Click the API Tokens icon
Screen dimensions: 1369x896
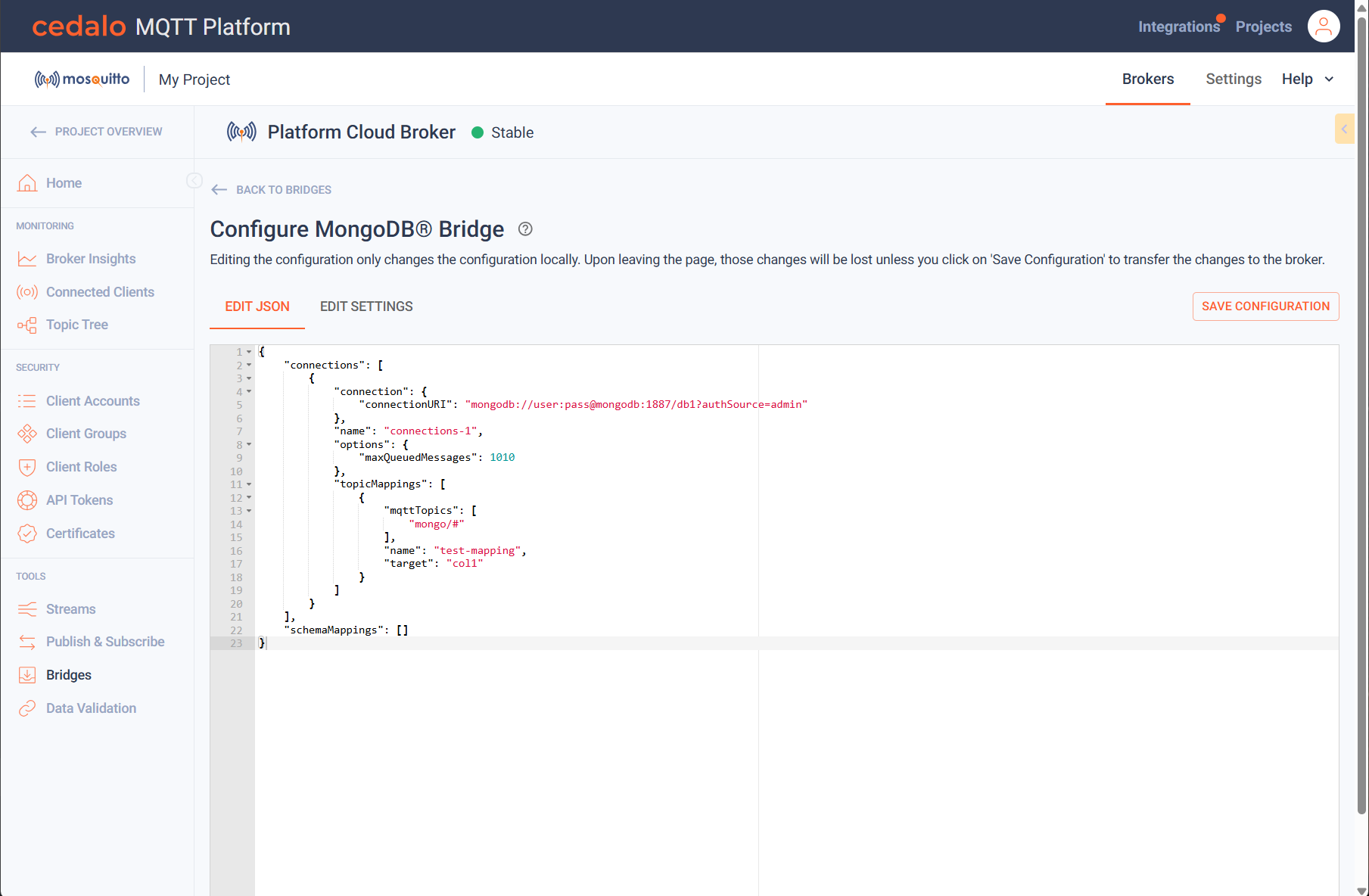point(27,500)
